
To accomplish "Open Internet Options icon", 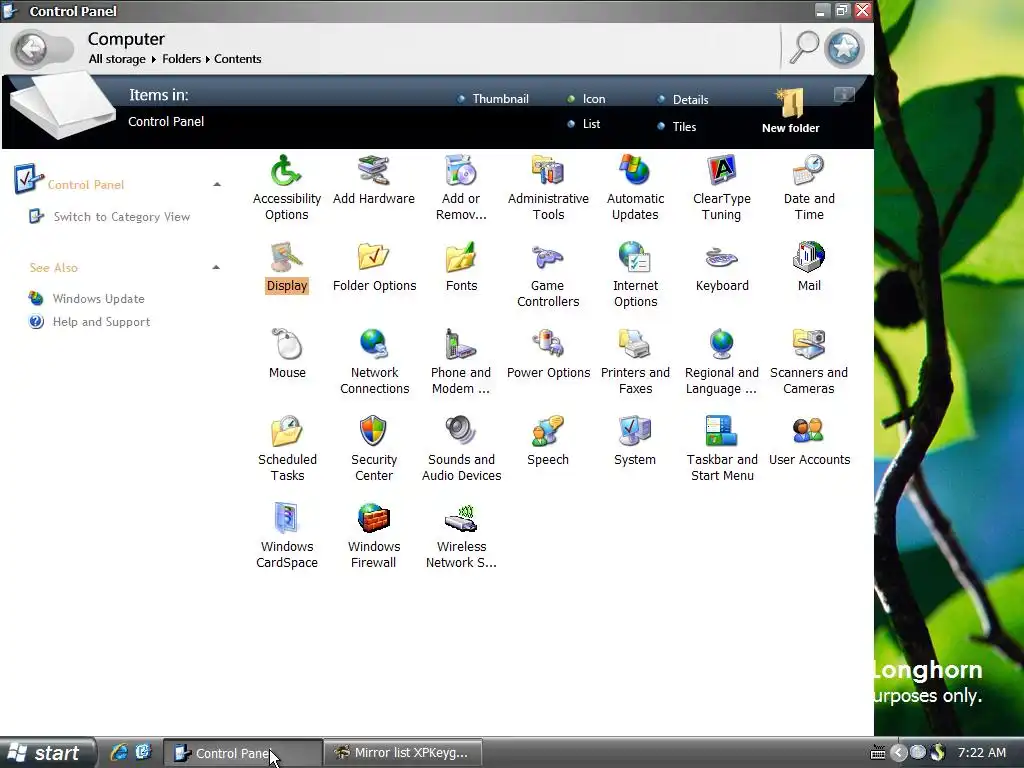I will click(x=635, y=258).
